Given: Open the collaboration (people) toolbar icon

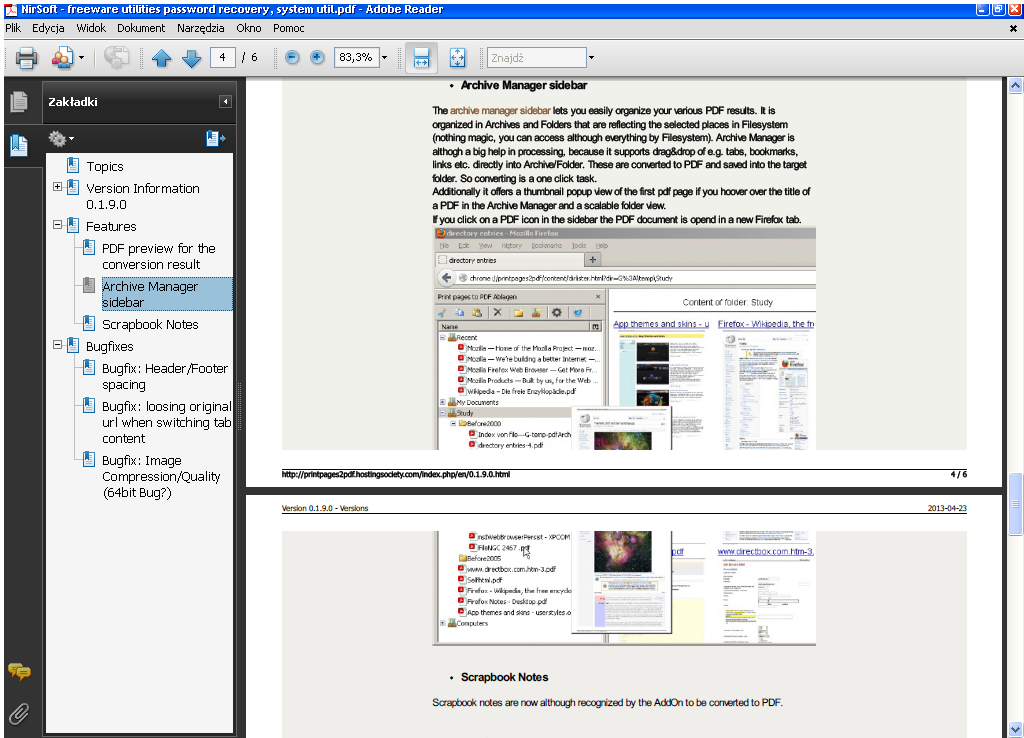Looking at the screenshot, I should click(x=63, y=58).
